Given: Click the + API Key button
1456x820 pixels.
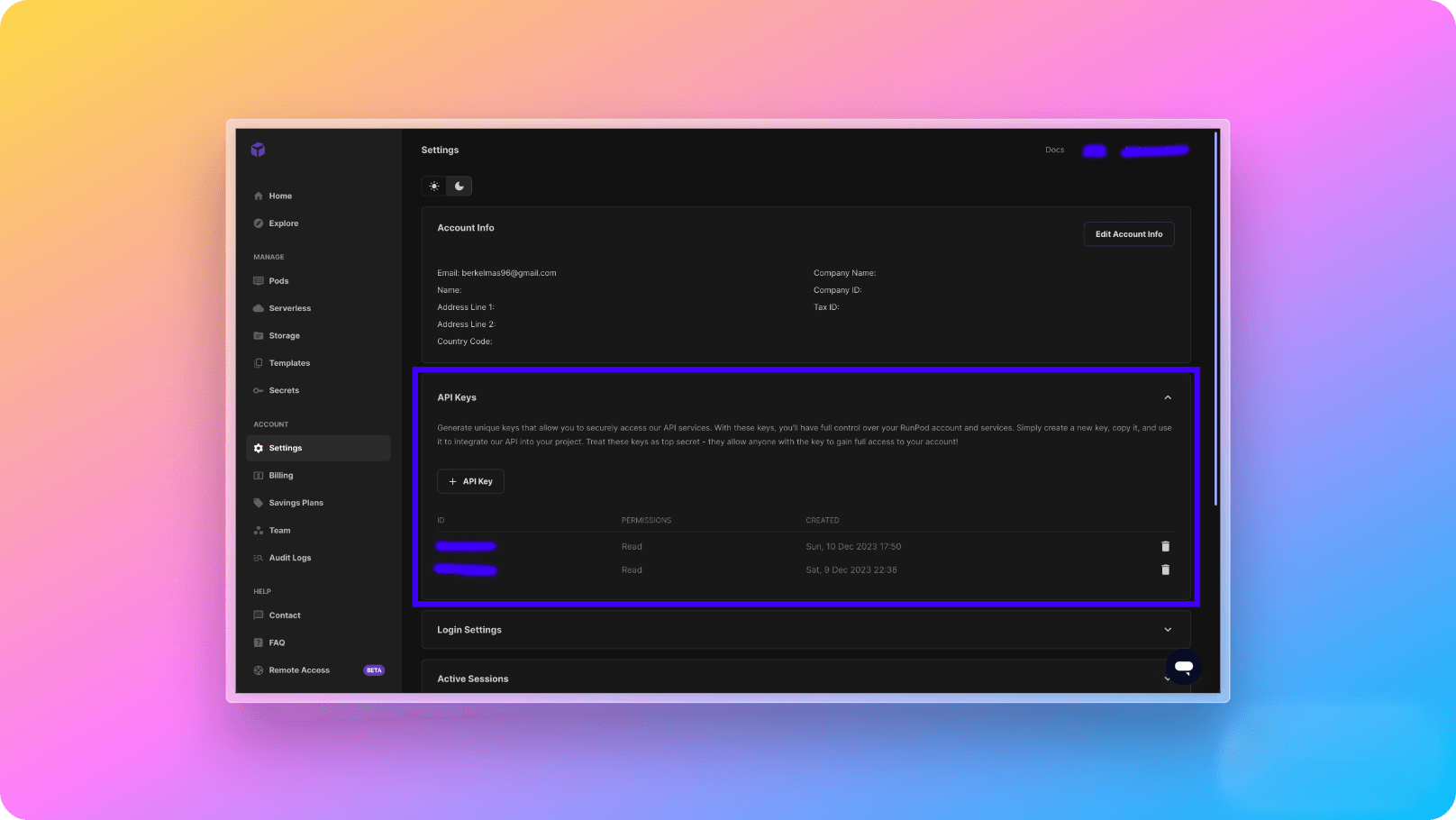Looking at the screenshot, I should [x=470, y=481].
